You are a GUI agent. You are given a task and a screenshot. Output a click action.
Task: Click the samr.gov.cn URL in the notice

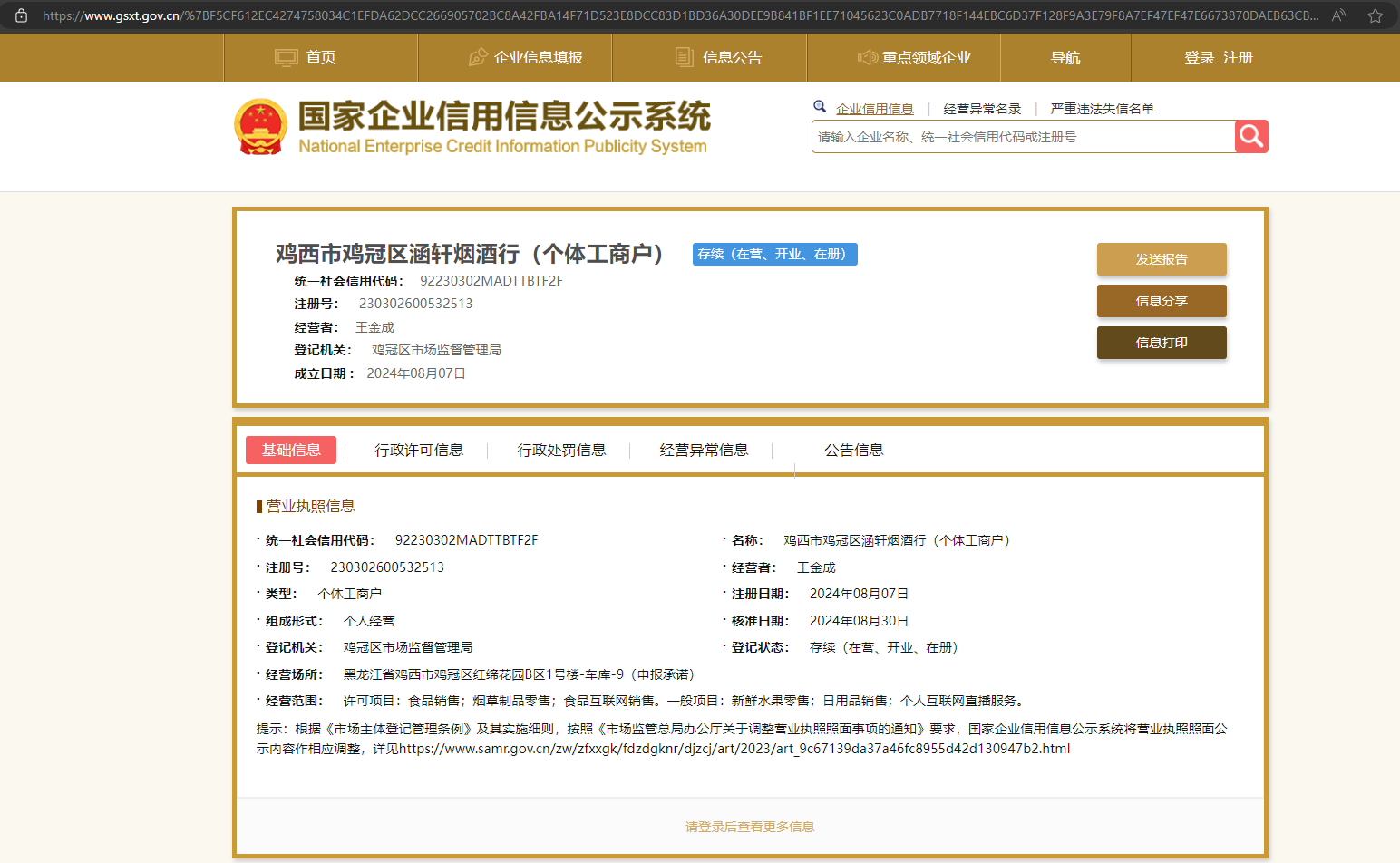pos(734,749)
